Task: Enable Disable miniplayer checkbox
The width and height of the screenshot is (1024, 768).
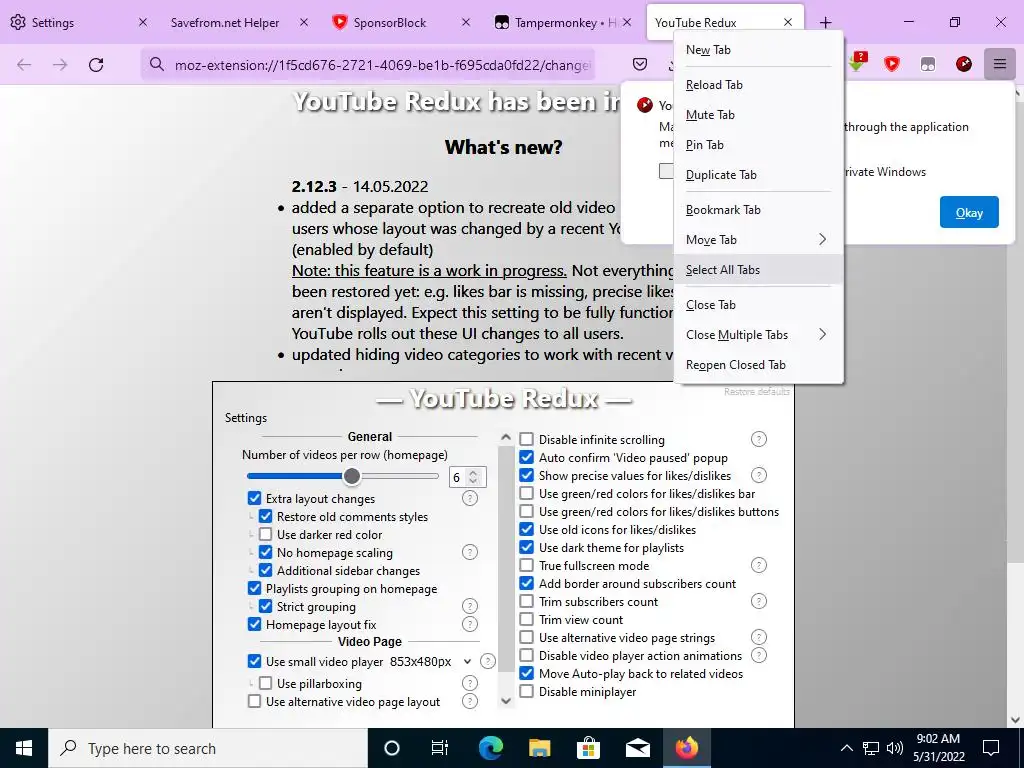Action: click(x=526, y=691)
